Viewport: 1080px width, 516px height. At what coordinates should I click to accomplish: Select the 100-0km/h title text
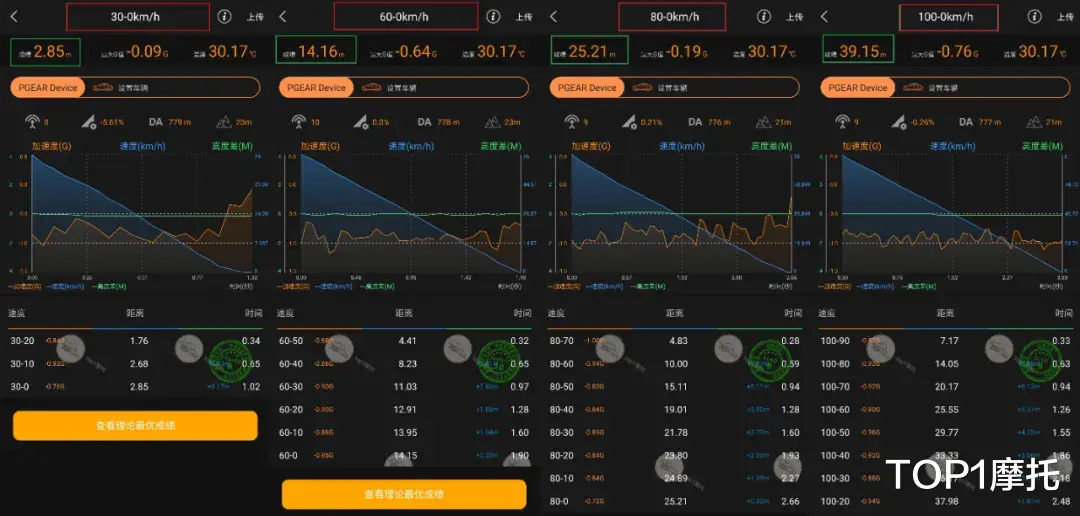click(946, 17)
